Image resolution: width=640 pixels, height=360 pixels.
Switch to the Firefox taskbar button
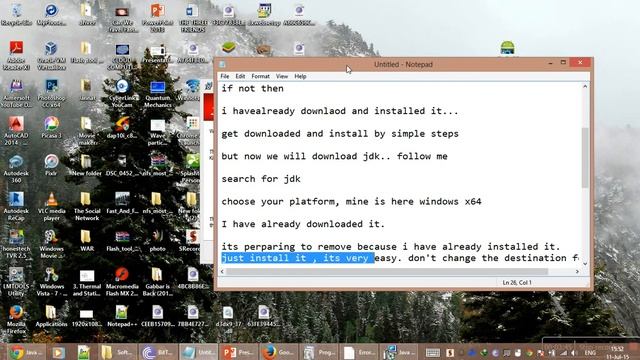tap(278, 352)
